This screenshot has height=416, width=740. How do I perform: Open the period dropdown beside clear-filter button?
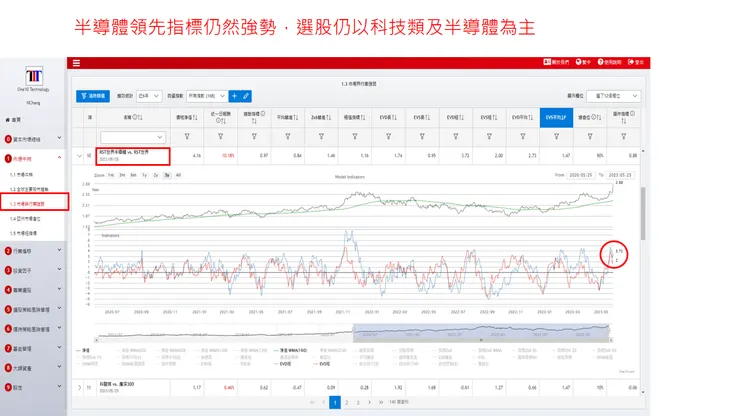pyautogui.click(x=149, y=96)
